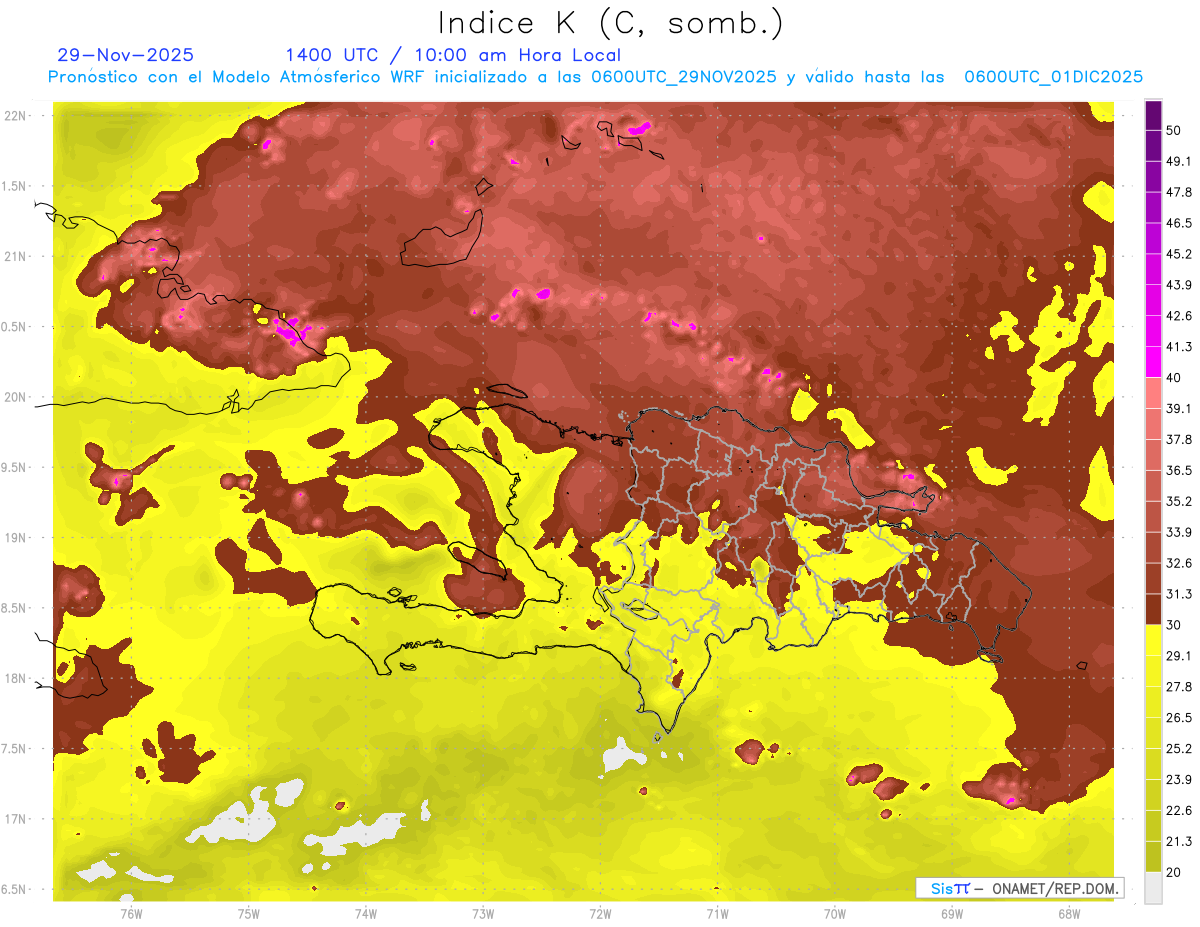Click the colorbar value "49.1"
Image resolution: width=1200 pixels, height=927 pixels.
click(x=1179, y=161)
